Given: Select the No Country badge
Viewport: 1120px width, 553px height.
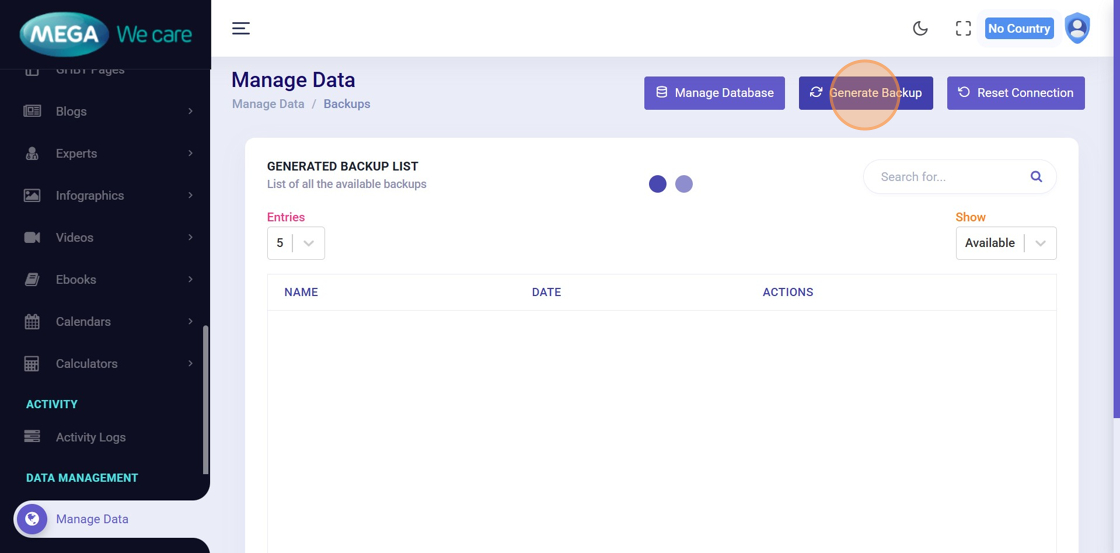Looking at the screenshot, I should coord(1018,29).
